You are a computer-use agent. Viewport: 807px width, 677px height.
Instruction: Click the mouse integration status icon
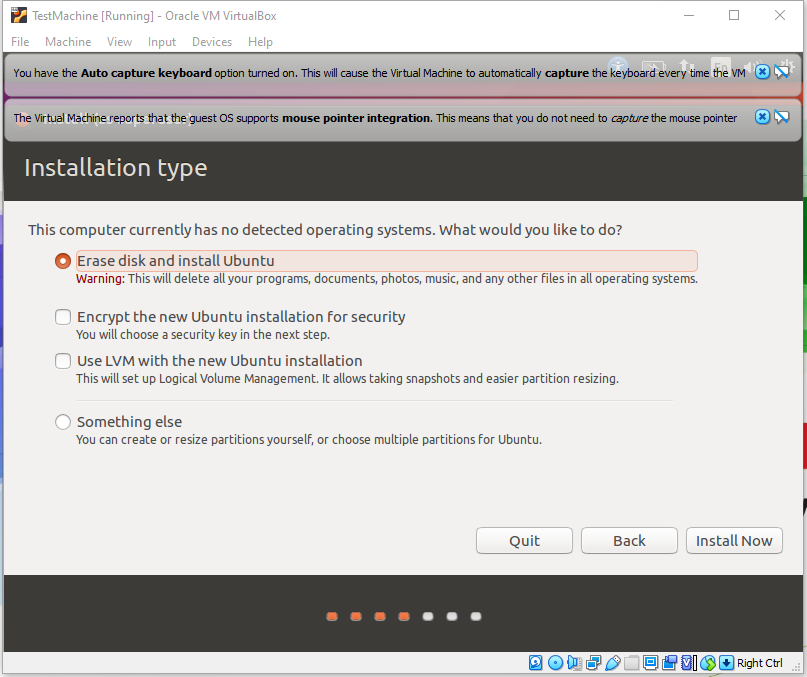708,663
